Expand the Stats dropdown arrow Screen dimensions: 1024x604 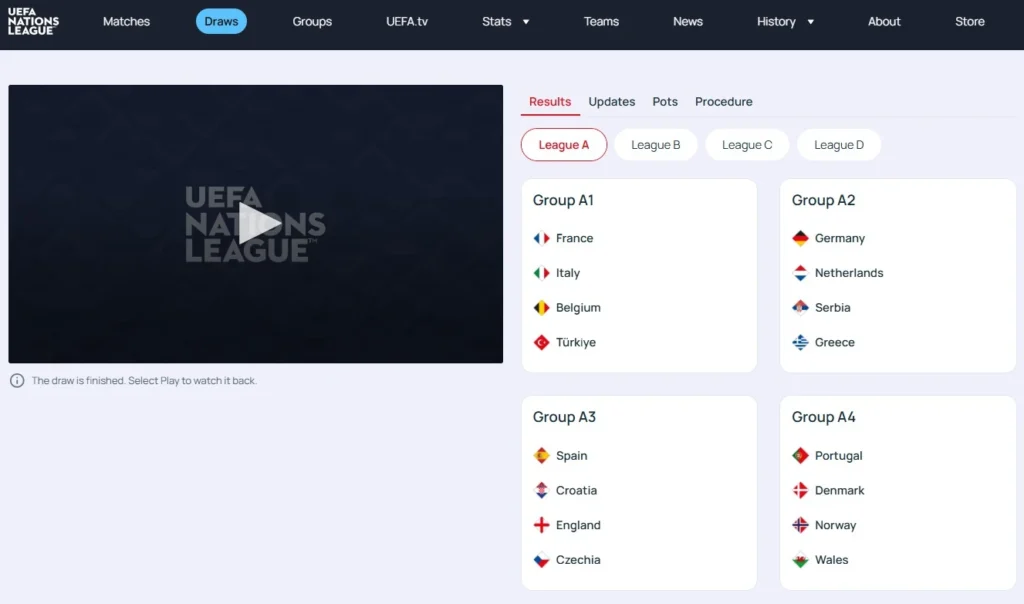pos(526,22)
